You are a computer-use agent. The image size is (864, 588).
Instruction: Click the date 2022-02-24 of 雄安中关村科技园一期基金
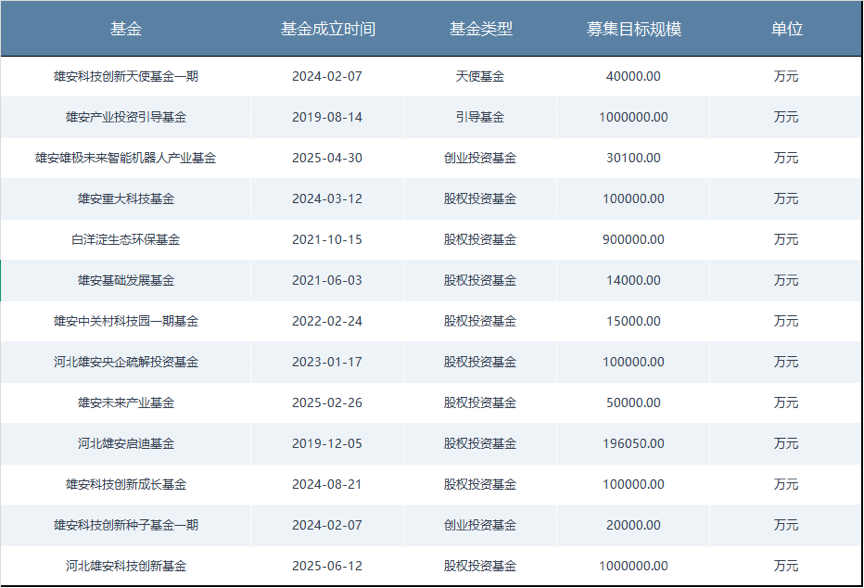(x=329, y=321)
